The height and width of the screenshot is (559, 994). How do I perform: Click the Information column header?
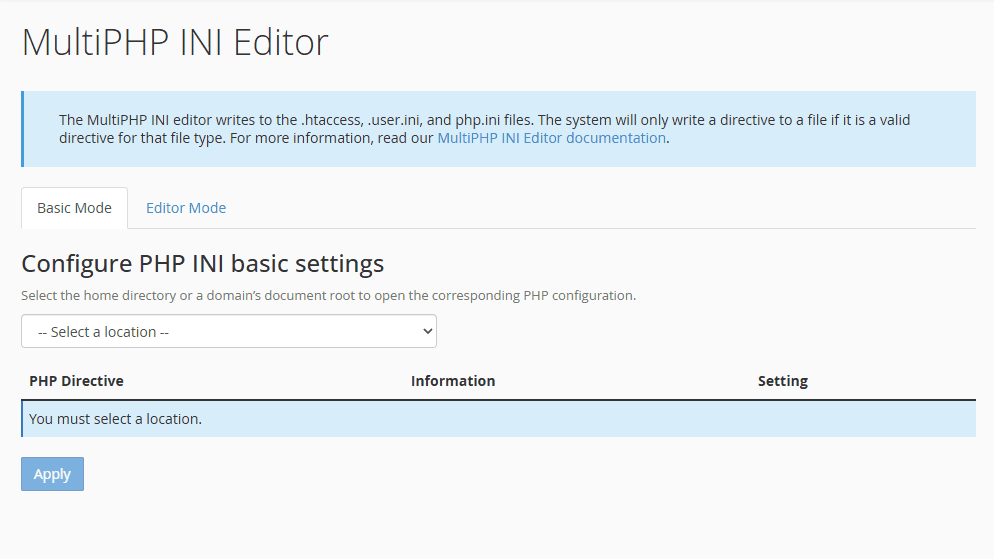click(x=453, y=381)
